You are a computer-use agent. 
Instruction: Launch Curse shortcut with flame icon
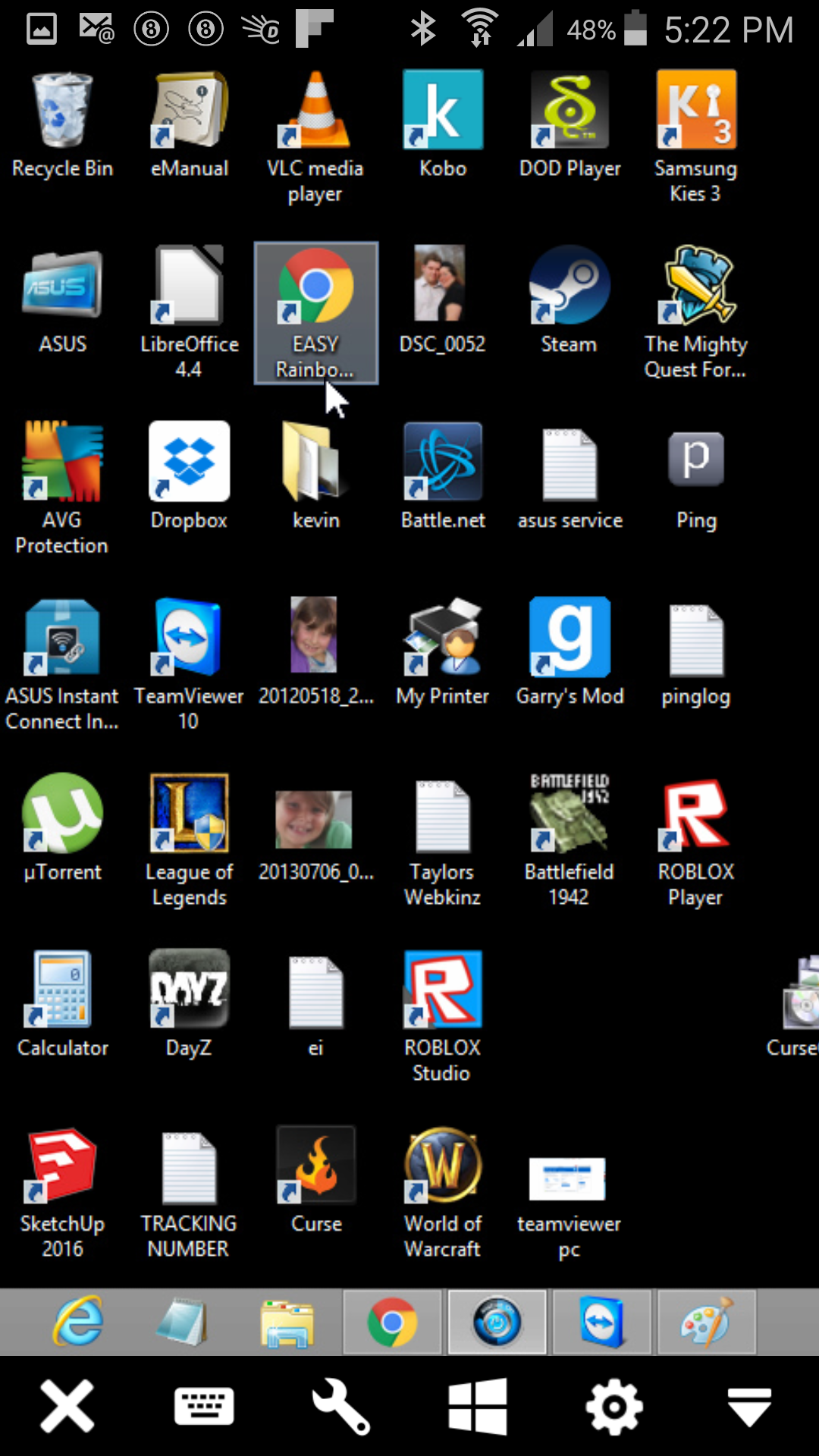[x=315, y=1181]
